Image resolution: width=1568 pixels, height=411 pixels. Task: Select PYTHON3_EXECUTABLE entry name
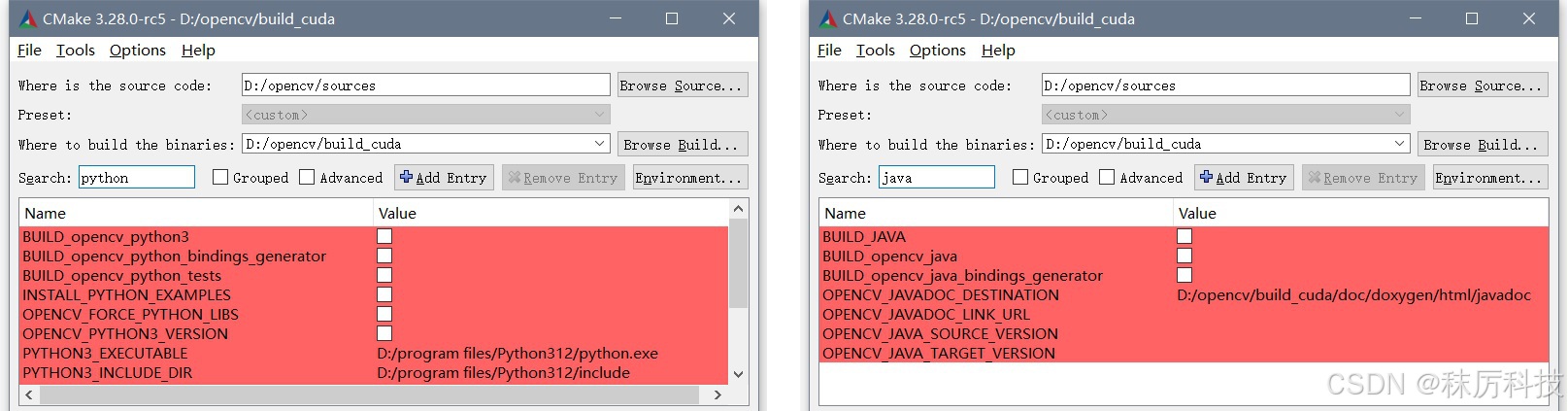point(105,353)
